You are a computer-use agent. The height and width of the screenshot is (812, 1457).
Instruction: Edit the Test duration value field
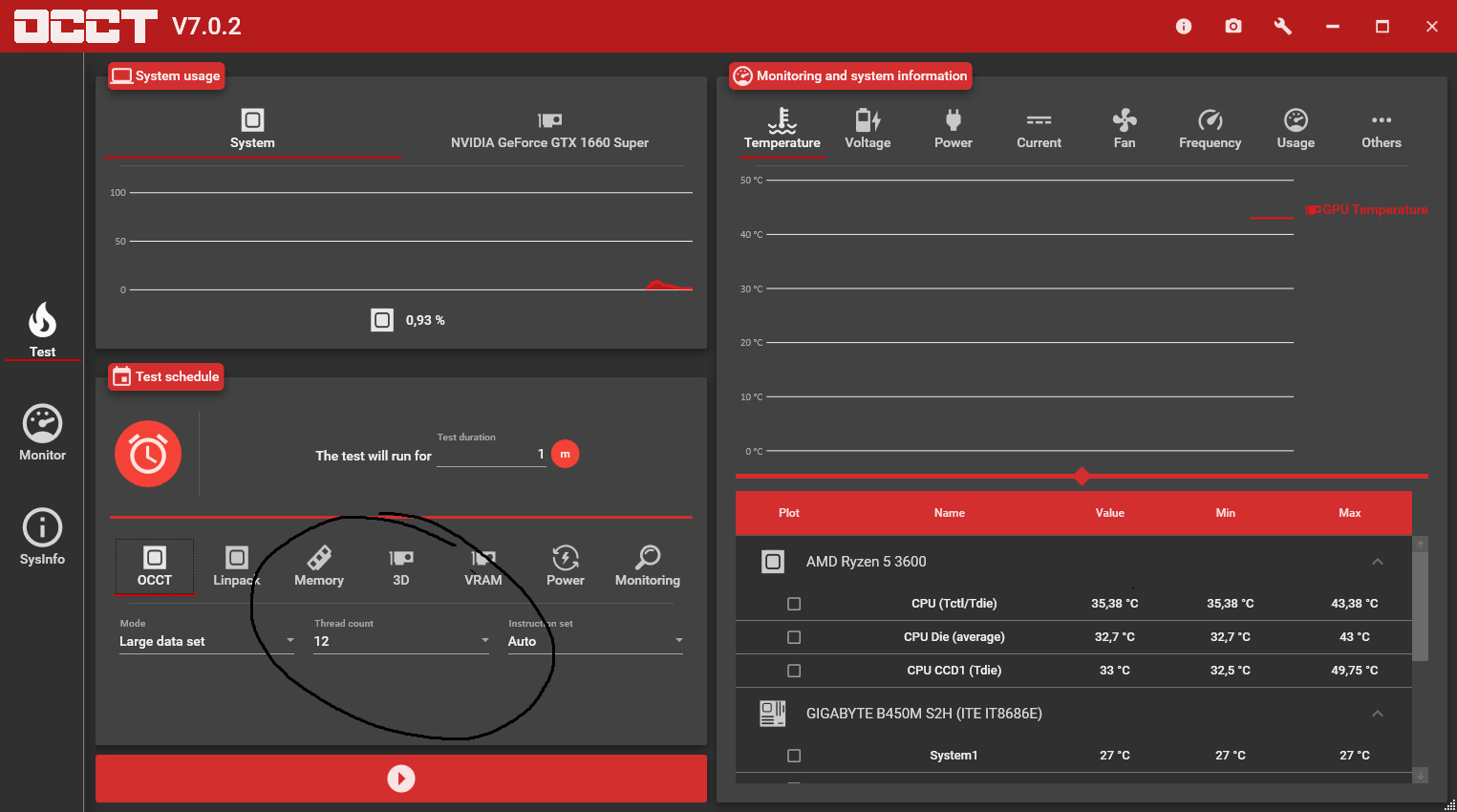491,455
